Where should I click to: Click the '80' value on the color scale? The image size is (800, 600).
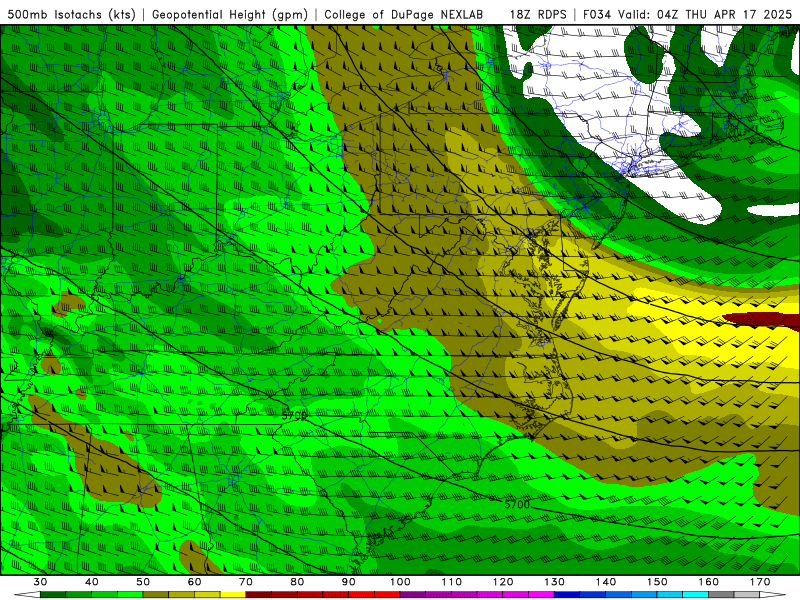pos(297,582)
